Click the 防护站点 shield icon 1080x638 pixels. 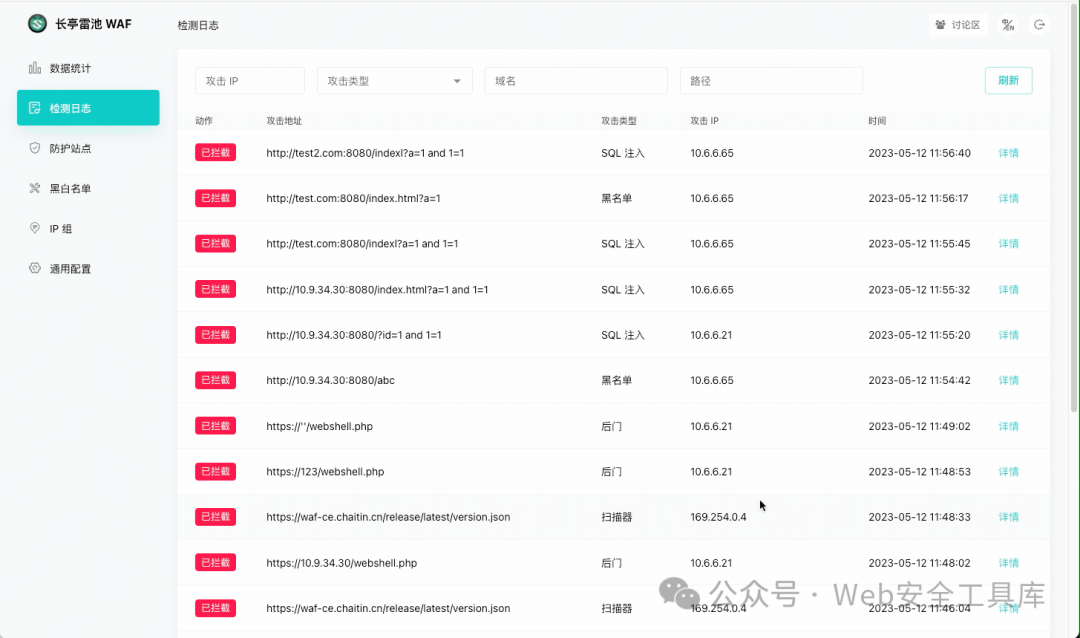(34, 147)
